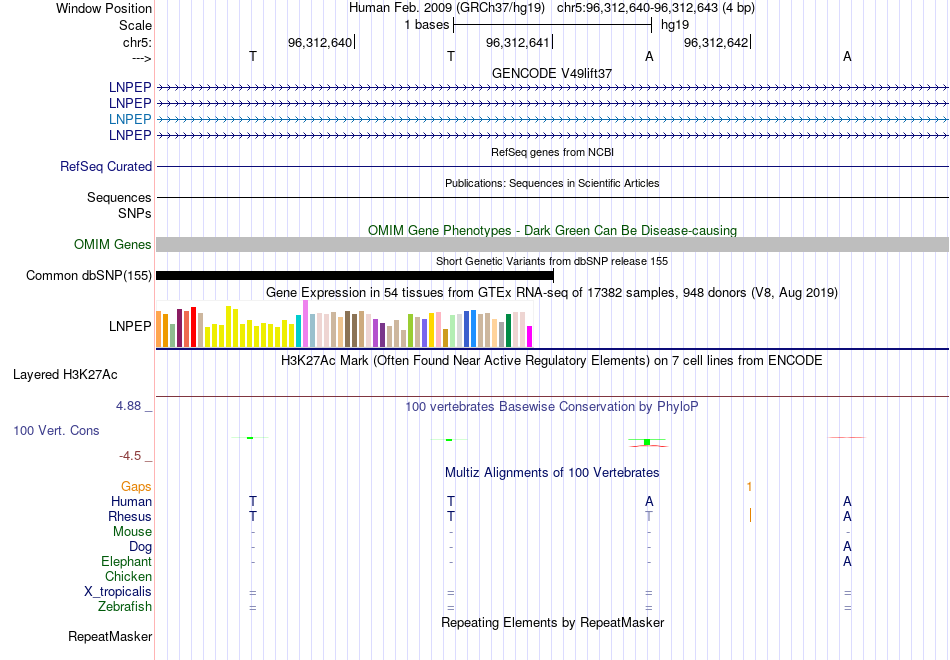Open Gene Expression in 54 tissues GTEx title
The height and width of the screenshot is (660, 950).
coord(552,293)
